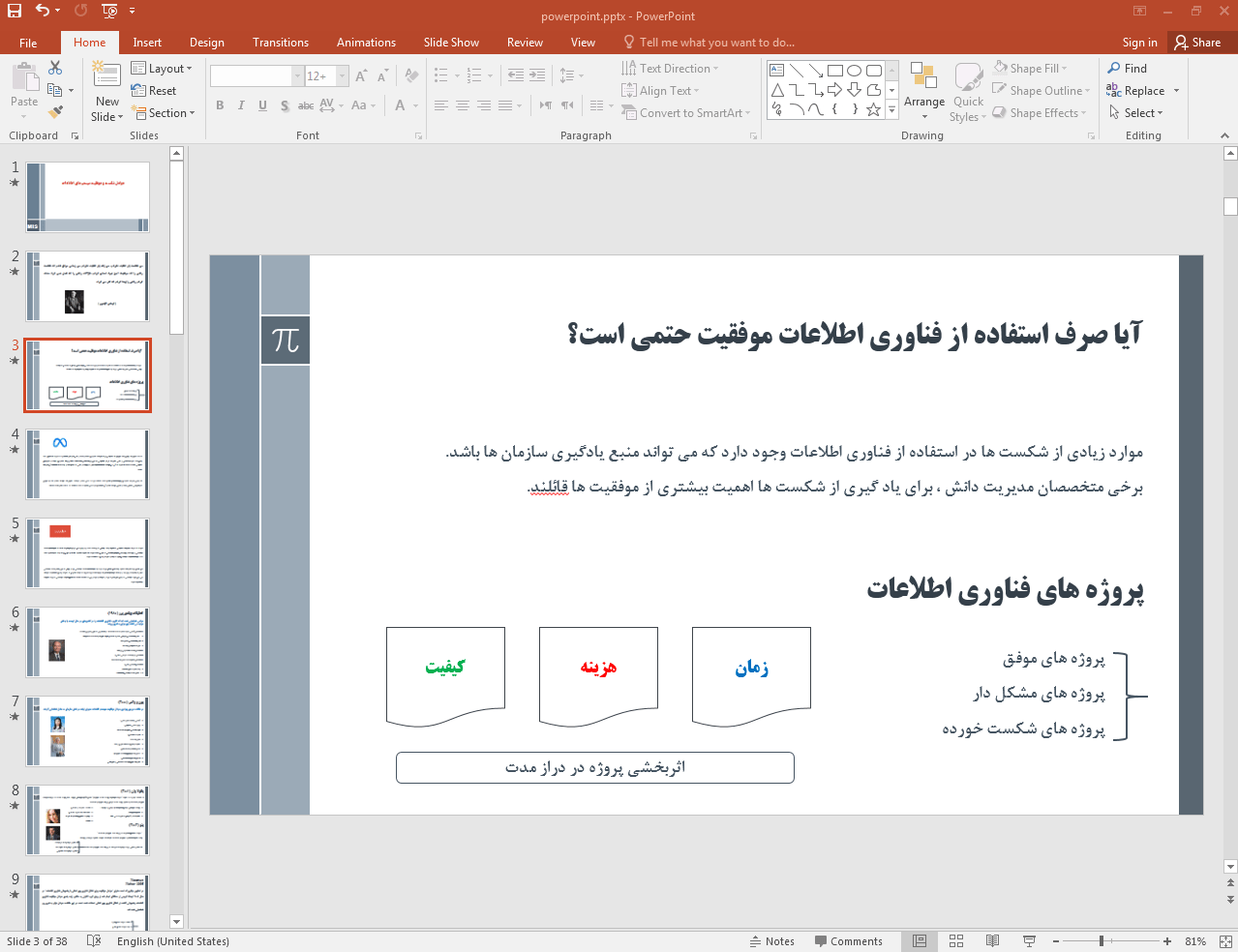Click the Replace button

(1143, 91)
